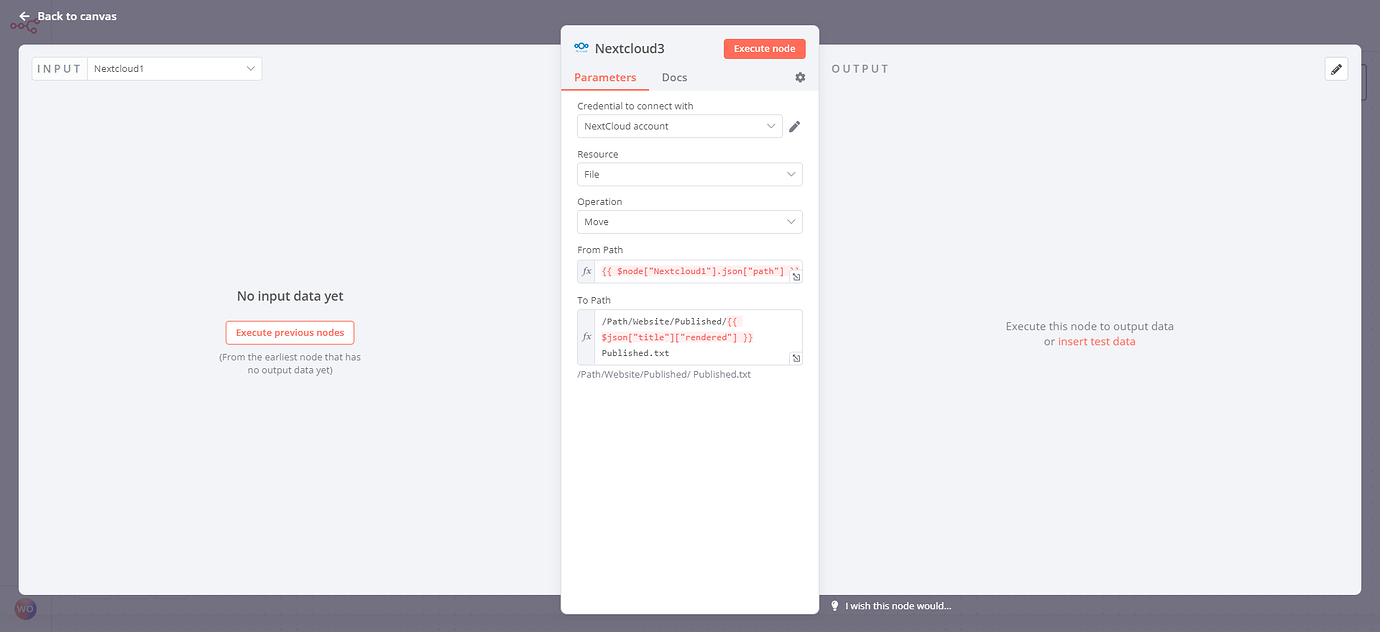Click the fx icon beside From Path
This screenshot has height=632, width=1380.
[587, 272]
